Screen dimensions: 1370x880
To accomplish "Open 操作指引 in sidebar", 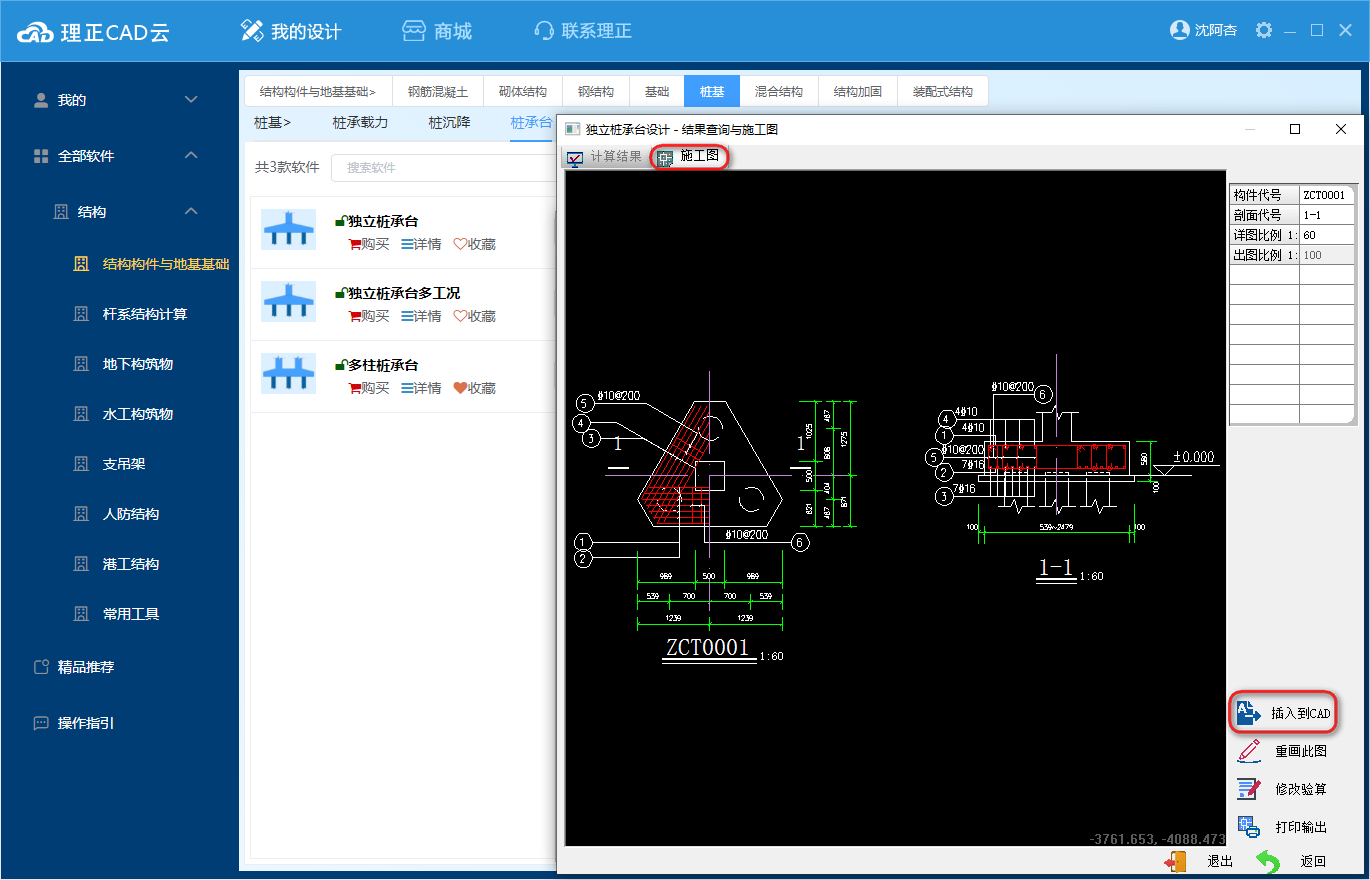I will (86, 723).
